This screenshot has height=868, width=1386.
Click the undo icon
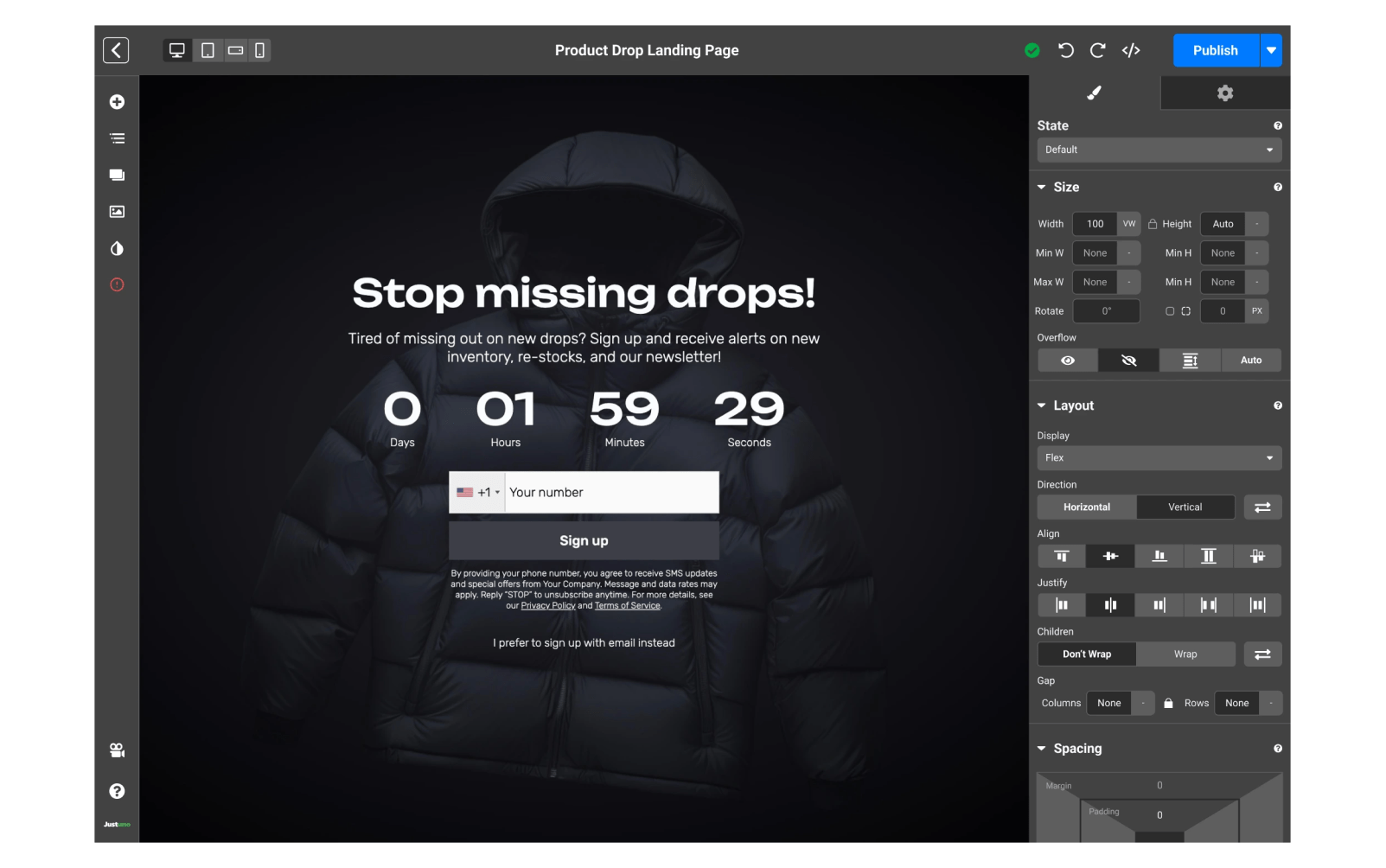pyautogui.click(x=1066, y=50)
